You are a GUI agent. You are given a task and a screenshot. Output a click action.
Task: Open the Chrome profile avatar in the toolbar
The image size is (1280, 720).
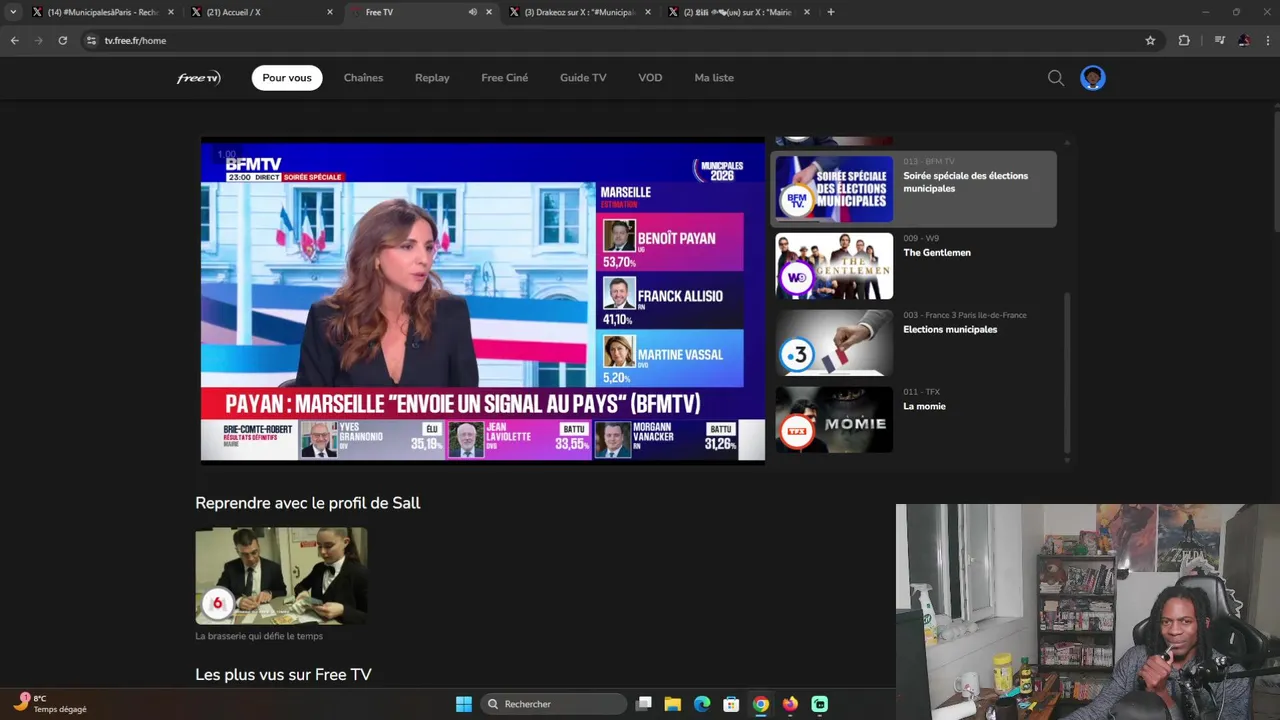1244,40
